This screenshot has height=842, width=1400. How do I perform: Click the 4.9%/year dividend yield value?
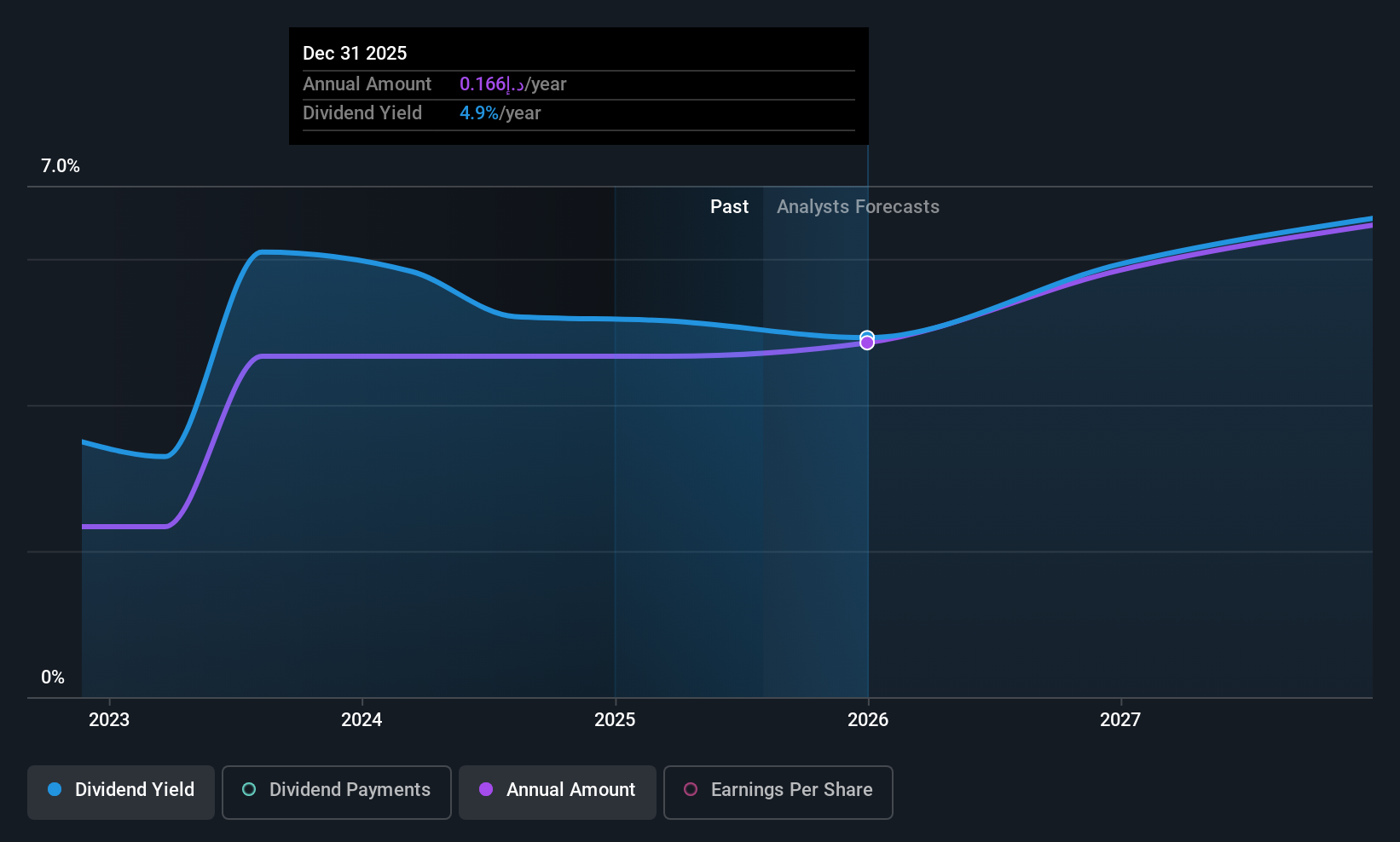500,113
